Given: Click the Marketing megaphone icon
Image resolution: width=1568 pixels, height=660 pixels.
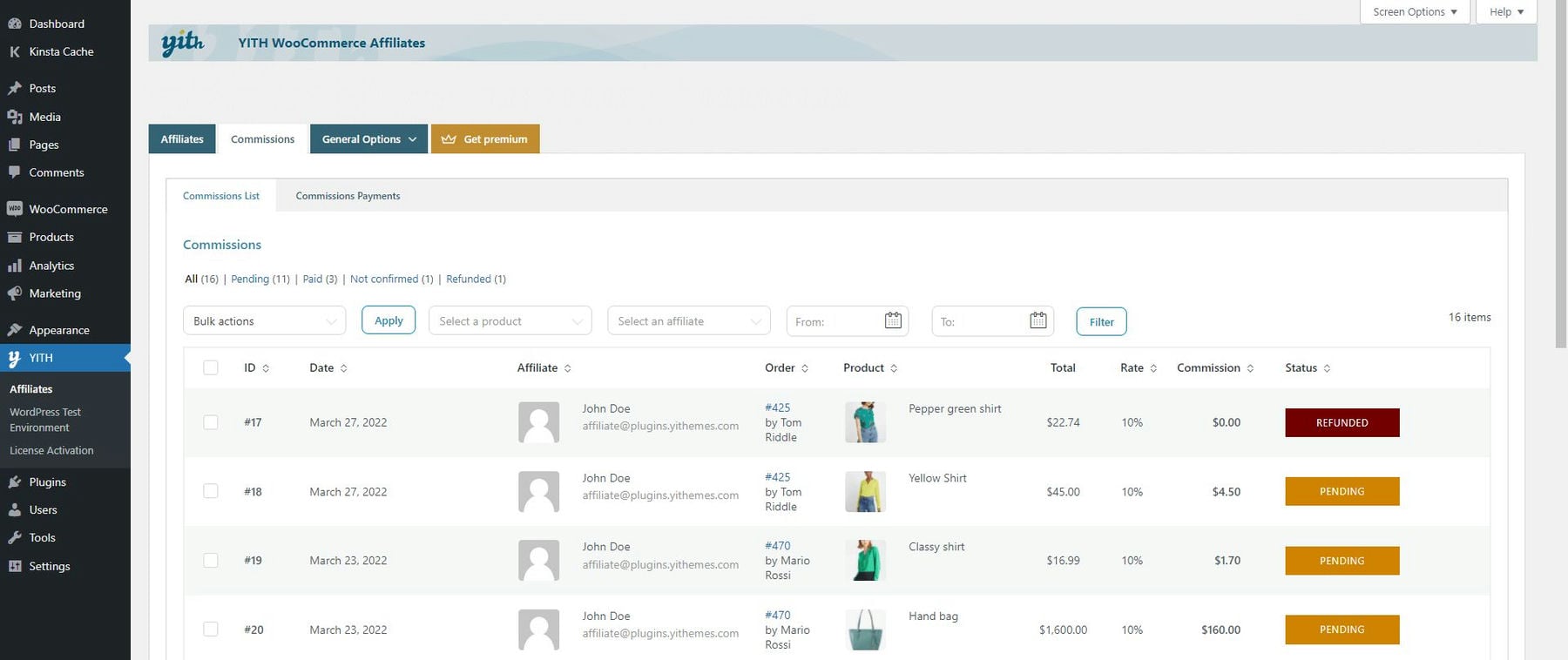Looking at the screenshot, I should (x=14, y=293).
